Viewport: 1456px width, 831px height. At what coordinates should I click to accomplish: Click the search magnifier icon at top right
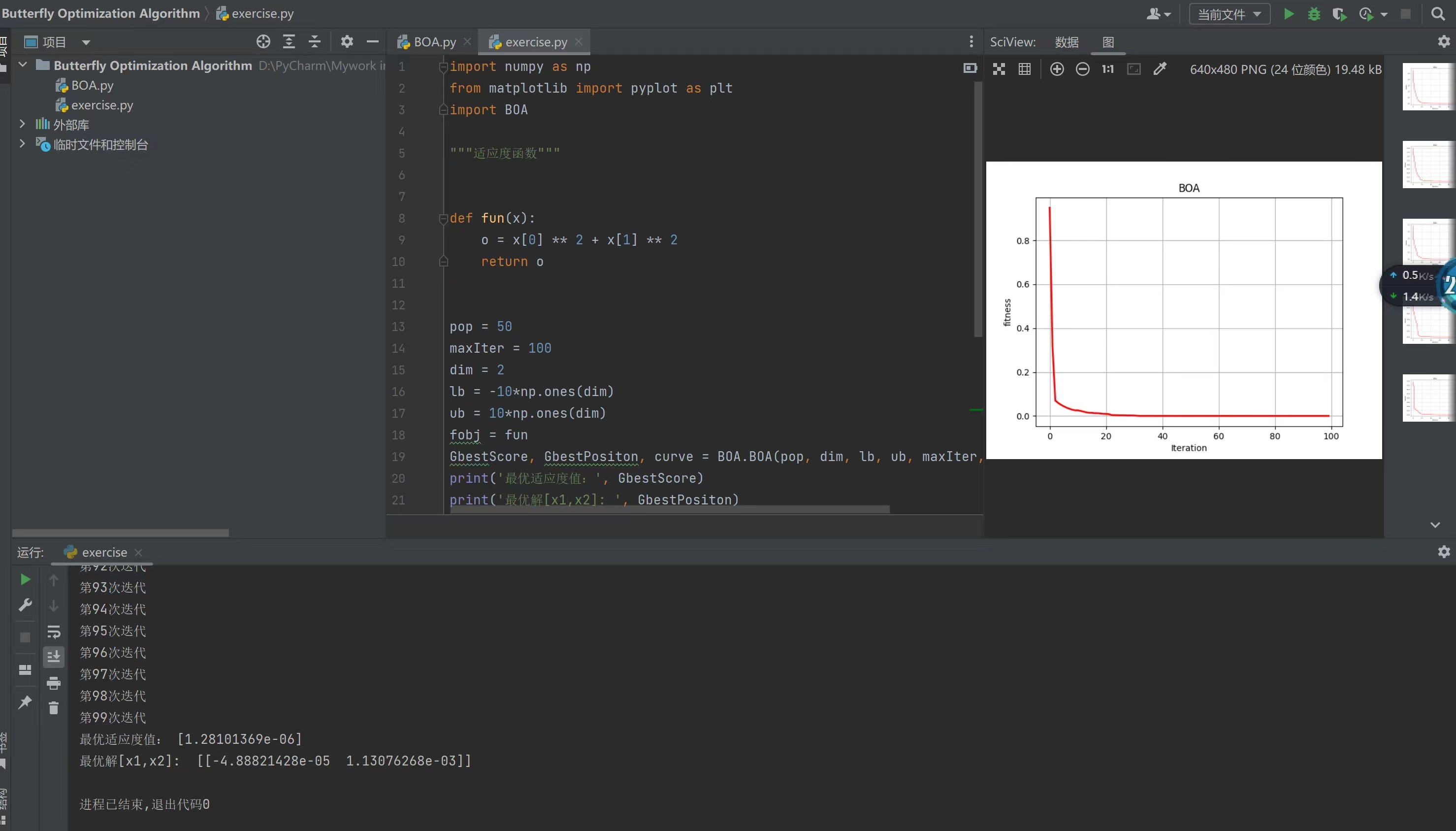[1438, 14]
